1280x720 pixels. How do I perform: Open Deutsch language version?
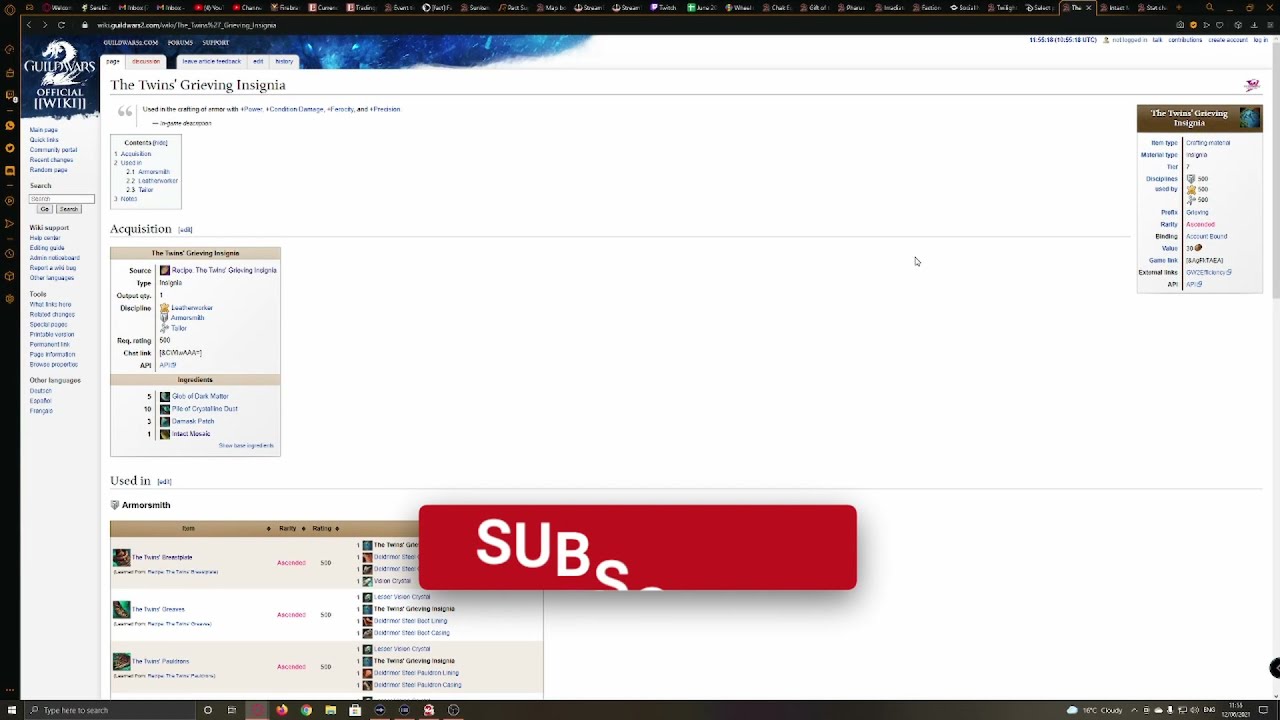41,391
